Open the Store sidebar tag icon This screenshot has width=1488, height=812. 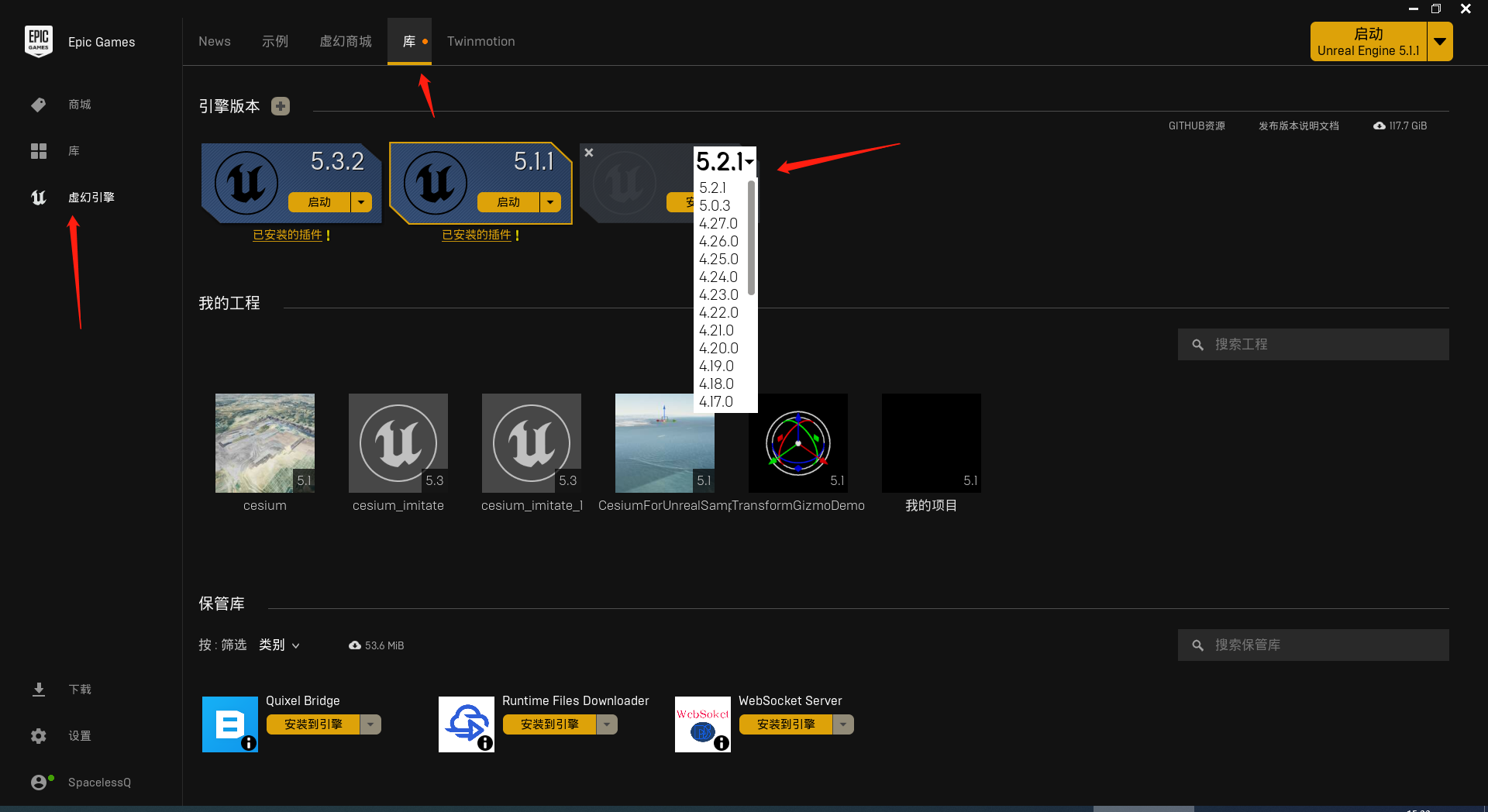pyautogui.click(x=39, y=105)
